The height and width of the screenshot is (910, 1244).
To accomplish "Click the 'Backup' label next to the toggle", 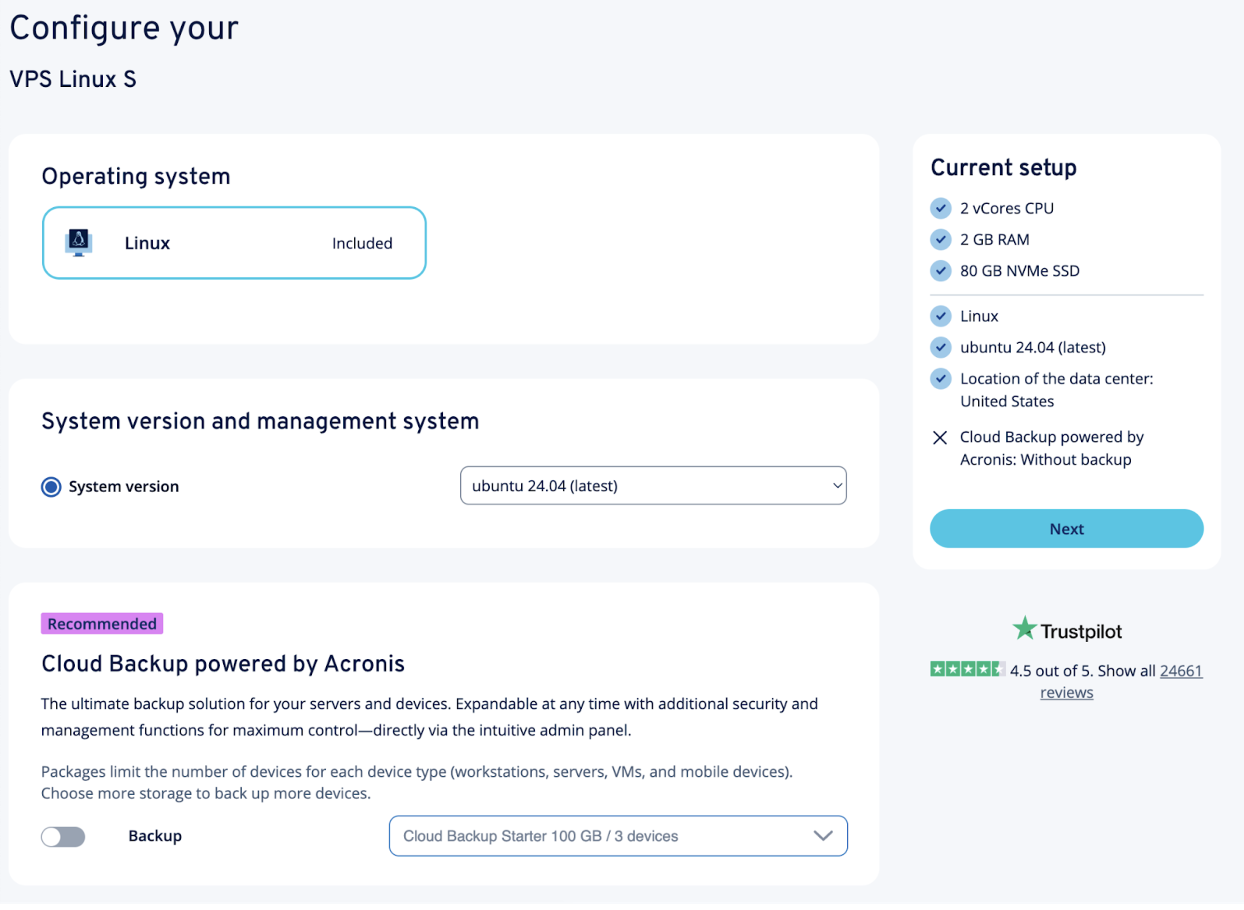I will 155,836.
